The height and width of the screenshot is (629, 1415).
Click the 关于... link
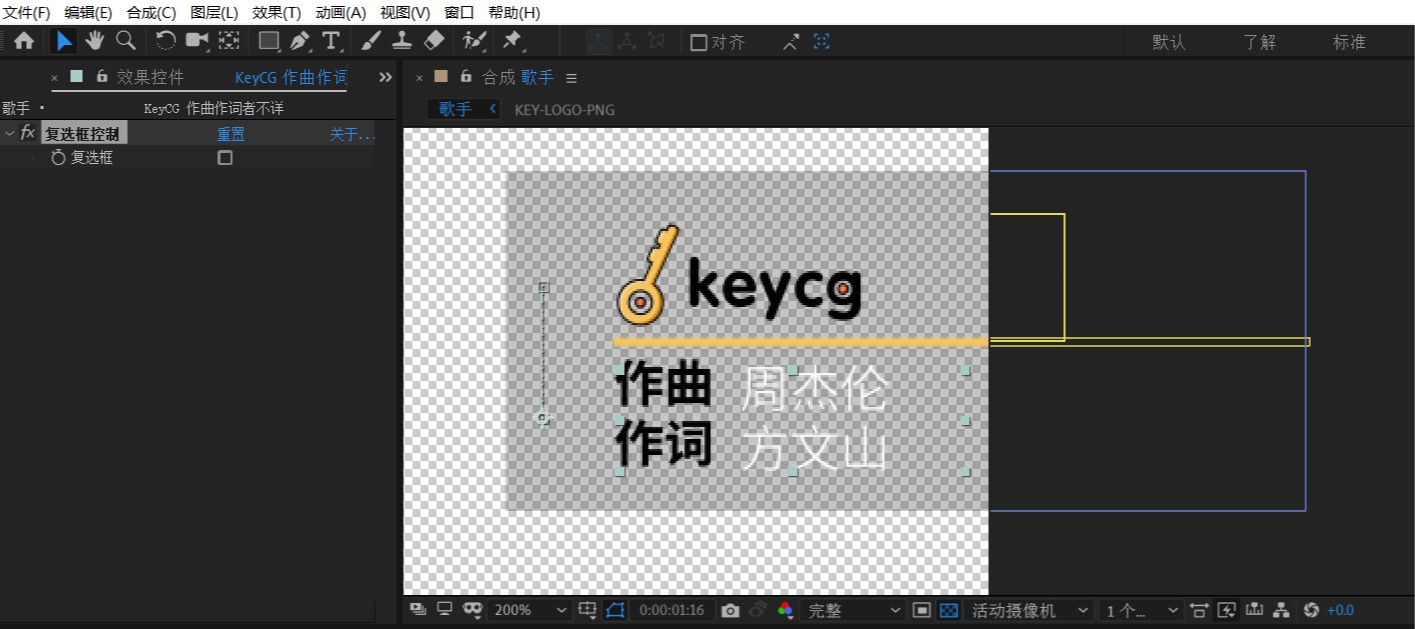click(x=353, y=134)
